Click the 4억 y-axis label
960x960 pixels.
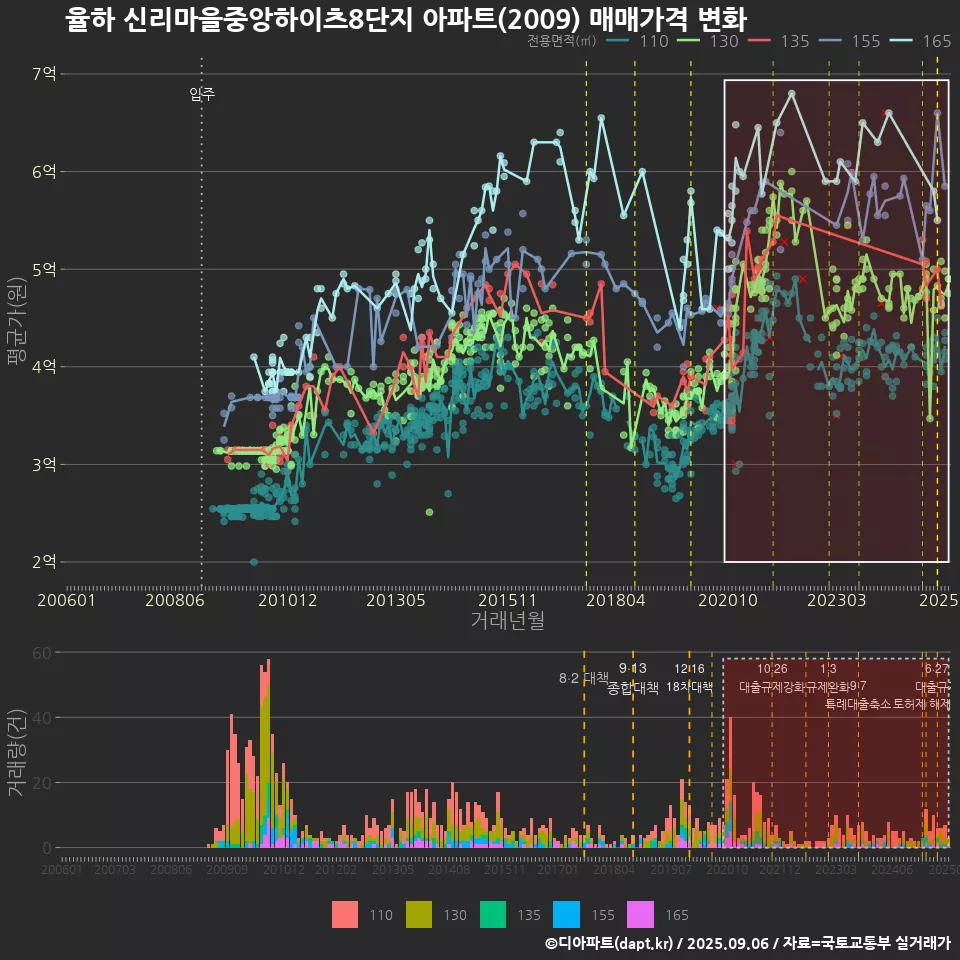pos(44,367)
